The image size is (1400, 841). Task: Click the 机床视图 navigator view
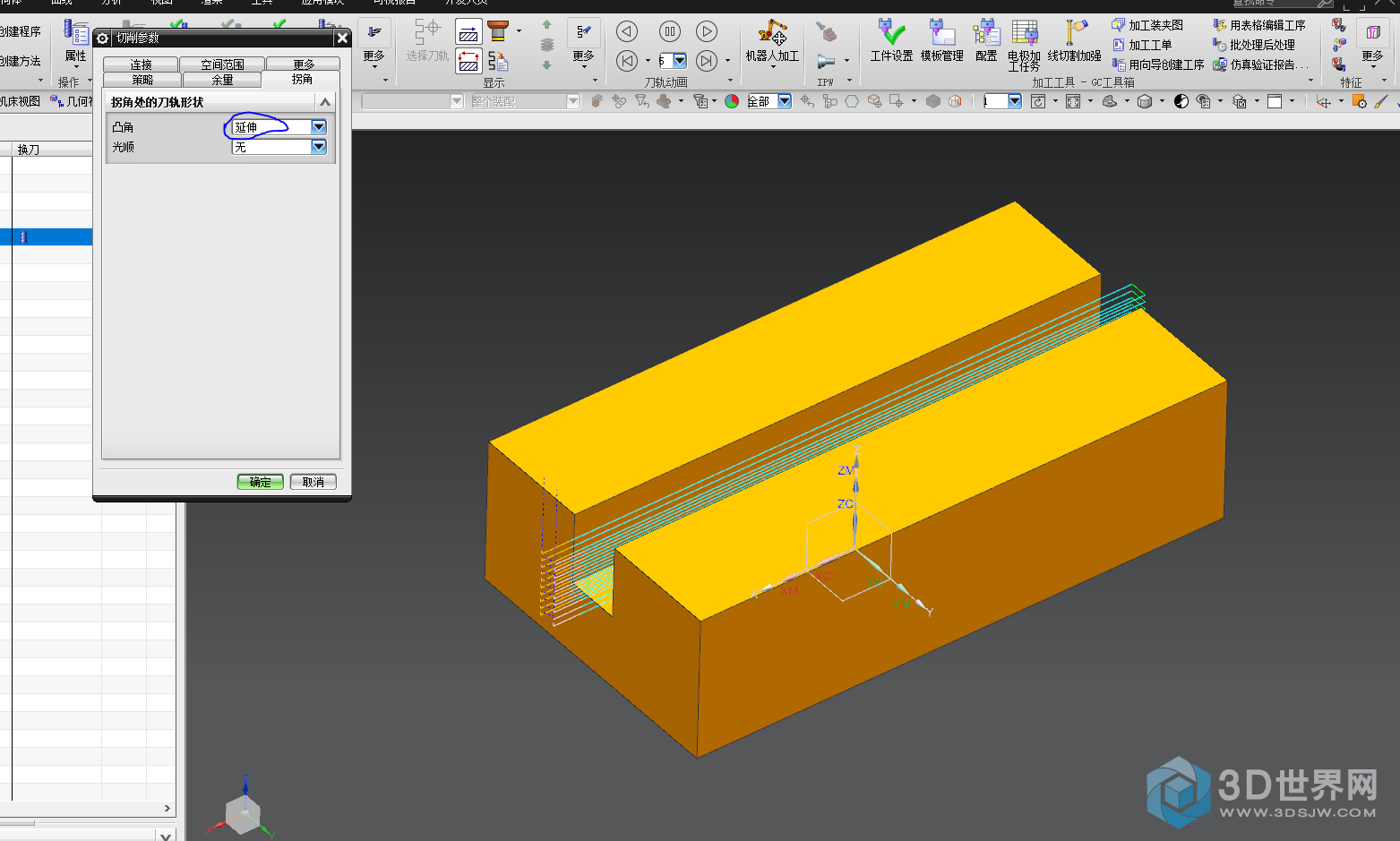click(x=20, y=101)
